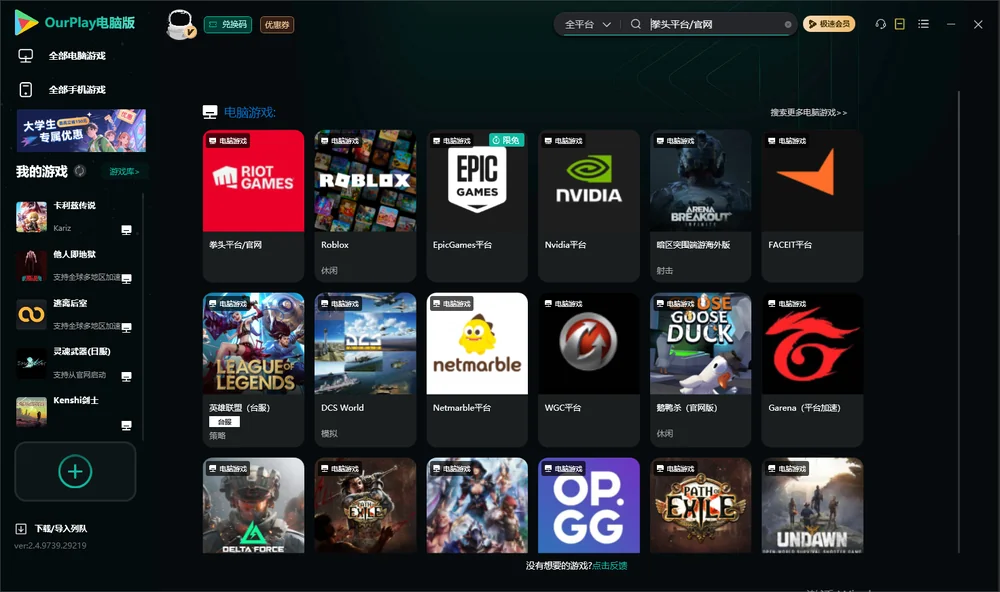The height and width of the screenshot is (592, 1000).
Task: Click the 极速会员 membership button
Action: (x=829, y=24)
